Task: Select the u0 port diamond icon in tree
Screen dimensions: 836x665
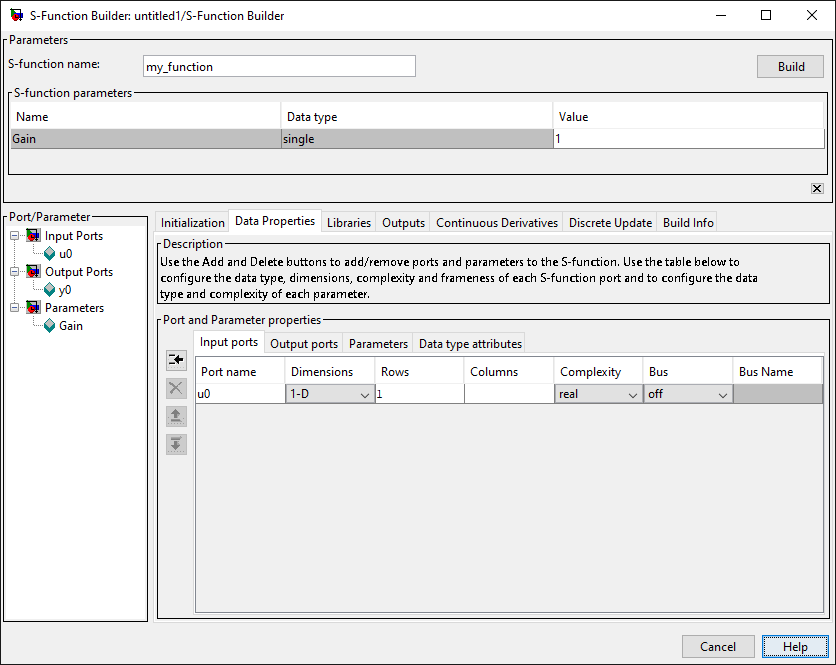Action: [x=50, y=254]
